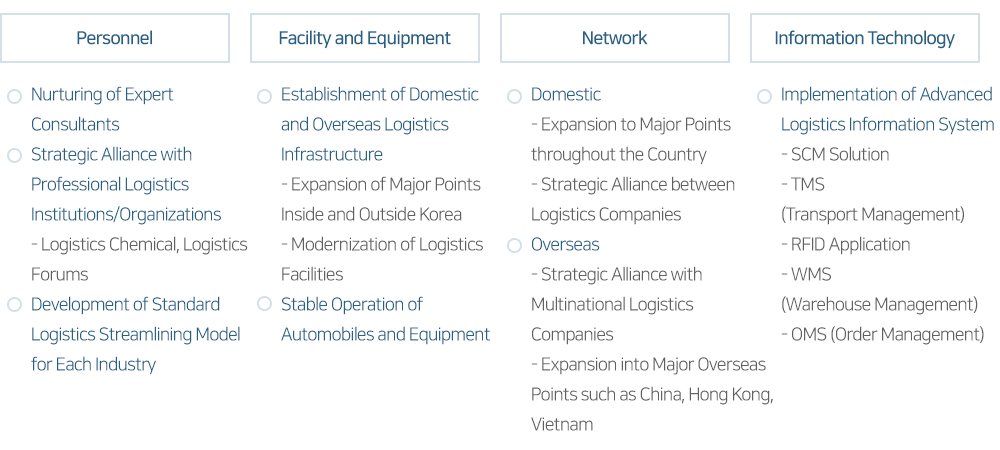Image resolution: width=1000 pixels, height=450 pixels.
Task: Click Modernization of Logistics Facilities text
Action: (x=382, y=259)
